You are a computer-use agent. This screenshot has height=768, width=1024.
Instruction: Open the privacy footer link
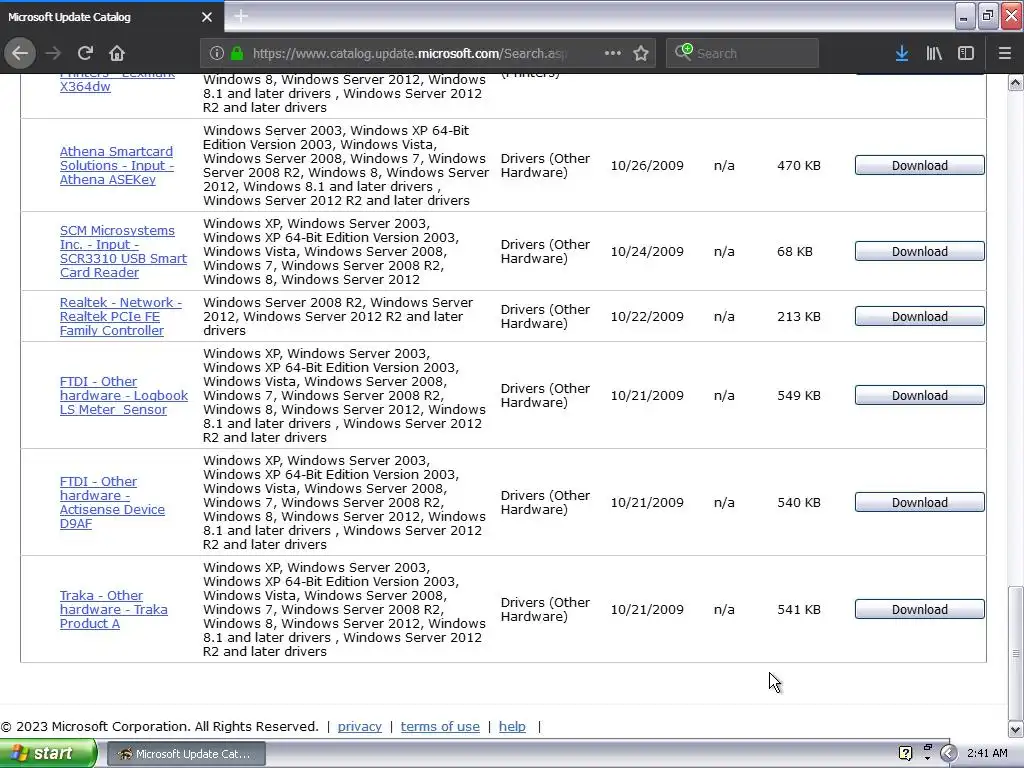click(359, 726)
